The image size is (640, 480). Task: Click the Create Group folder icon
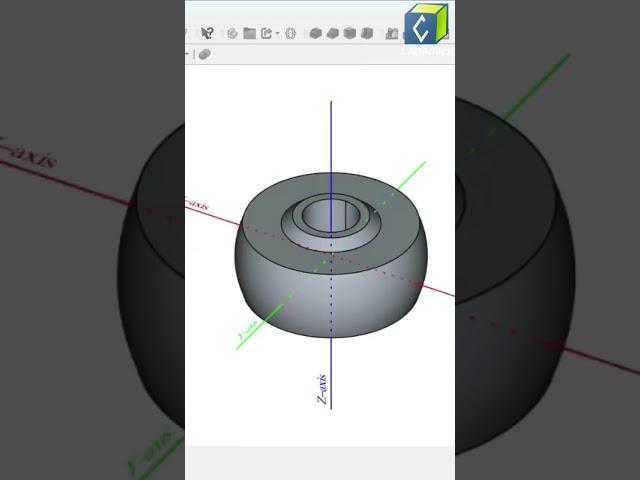249,33
